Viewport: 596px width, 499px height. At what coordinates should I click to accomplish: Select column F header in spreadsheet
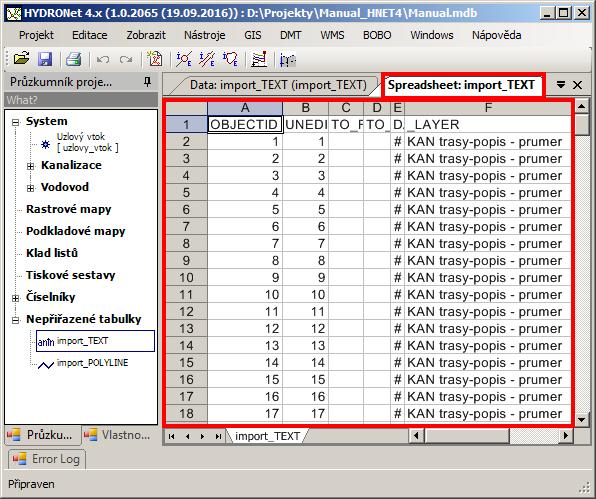488,108
